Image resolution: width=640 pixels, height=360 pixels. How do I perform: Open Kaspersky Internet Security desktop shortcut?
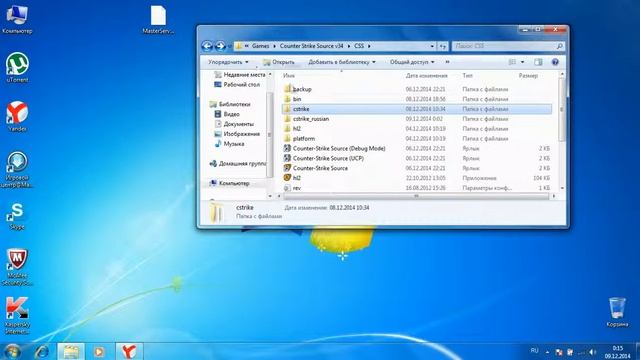pyautogui.click(x=17, y=316)
